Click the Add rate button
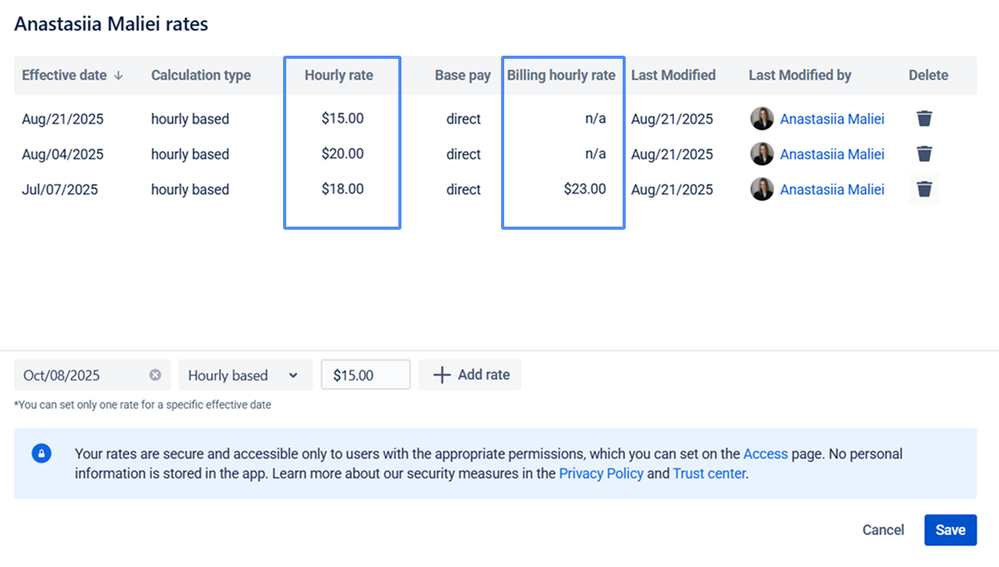 pyautogui.click(x=470, y=375)
